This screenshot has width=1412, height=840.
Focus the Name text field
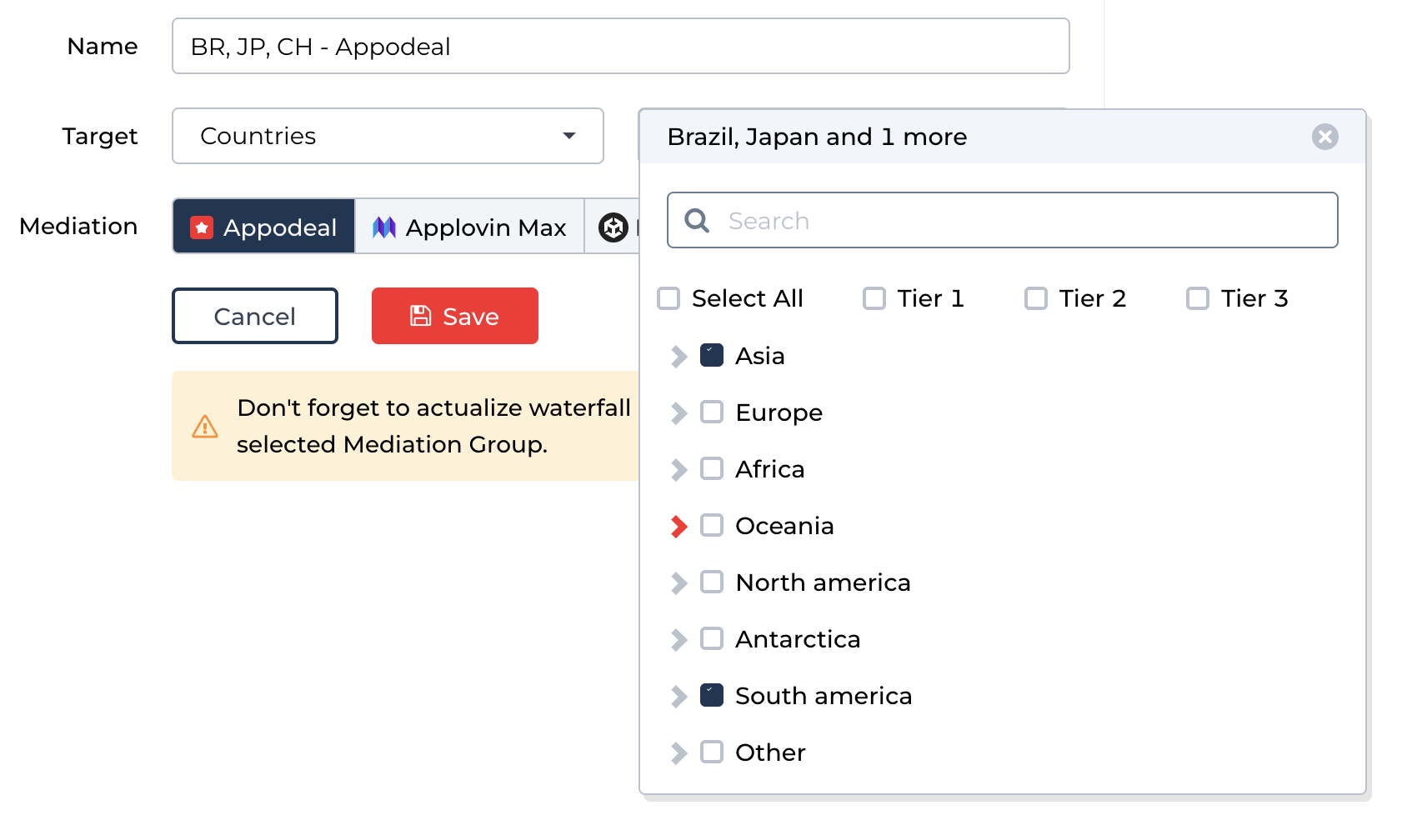click(620, 47)
